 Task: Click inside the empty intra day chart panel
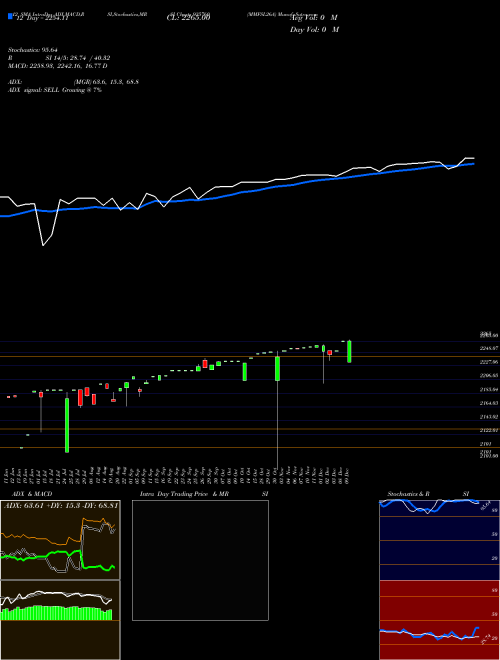click(200, 560)
